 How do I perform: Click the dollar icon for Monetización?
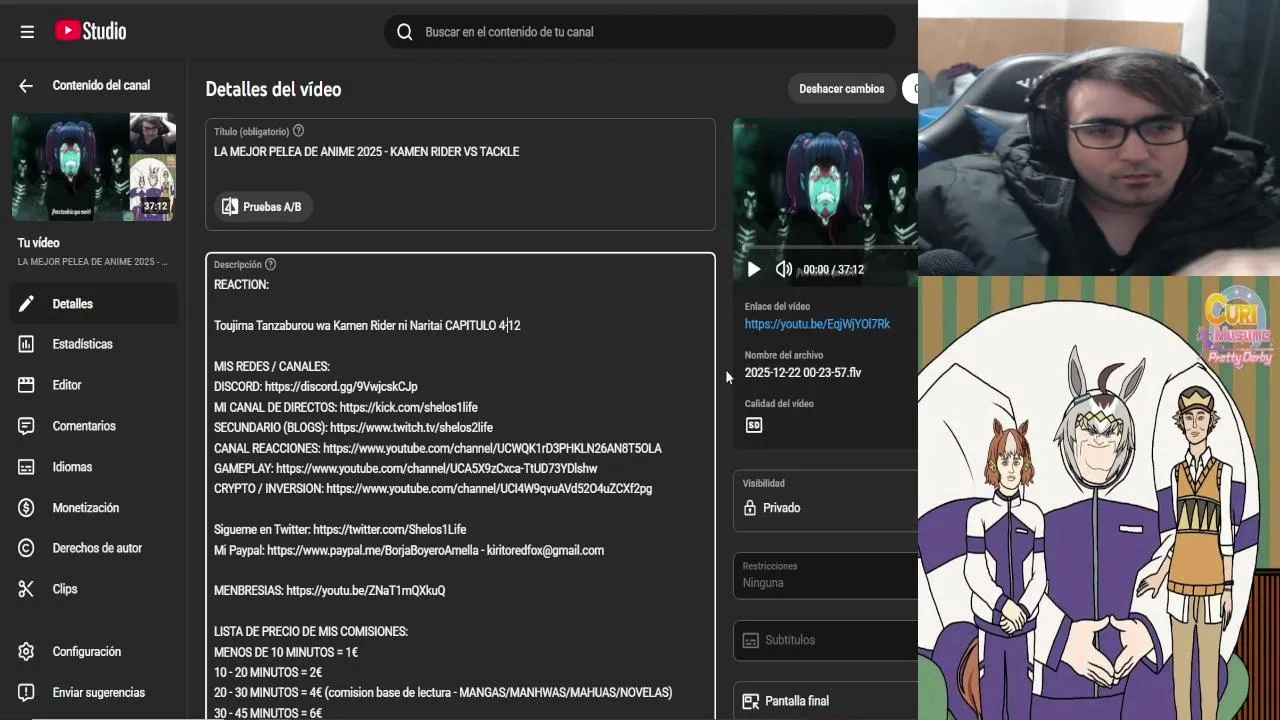27,508
